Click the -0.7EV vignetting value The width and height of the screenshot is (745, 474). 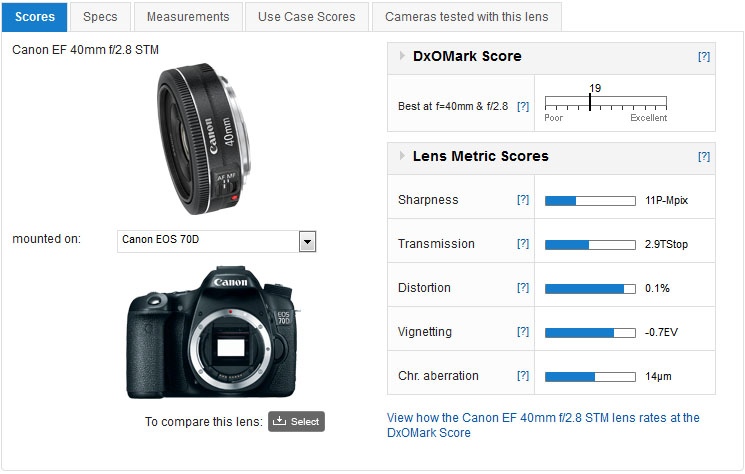pos(661,332)
